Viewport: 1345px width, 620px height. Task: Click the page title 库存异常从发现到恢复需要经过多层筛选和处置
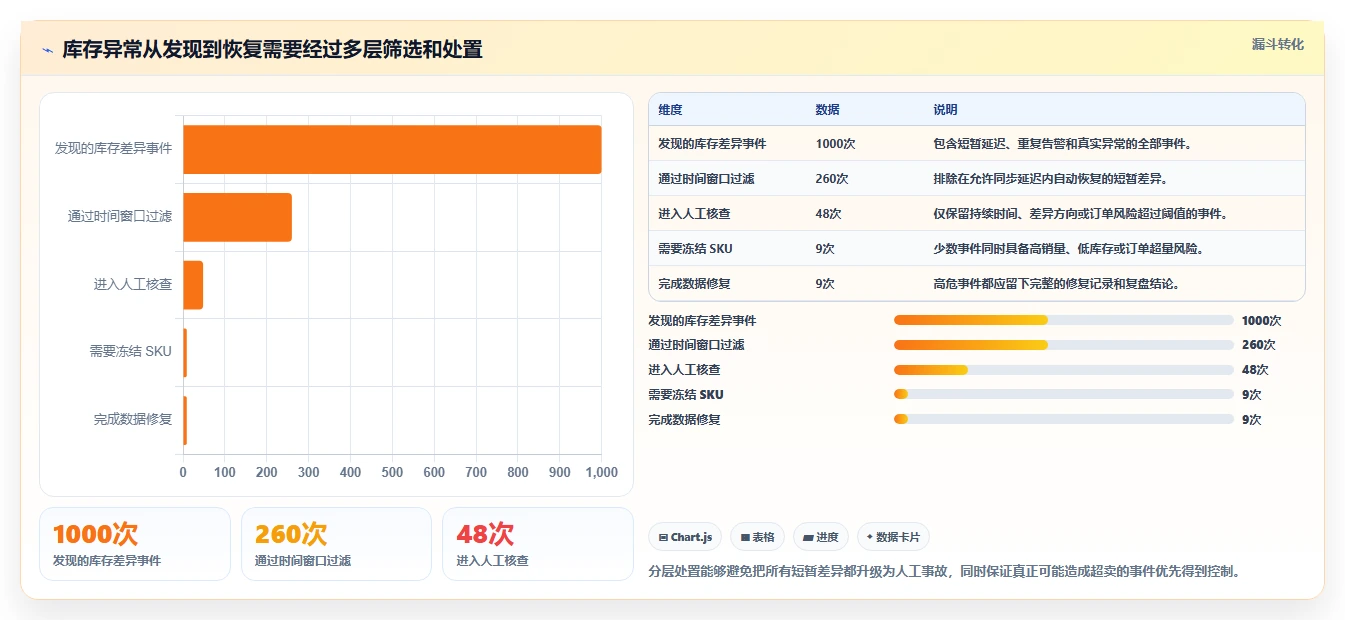pyautogui.click(x=272, y=50)
